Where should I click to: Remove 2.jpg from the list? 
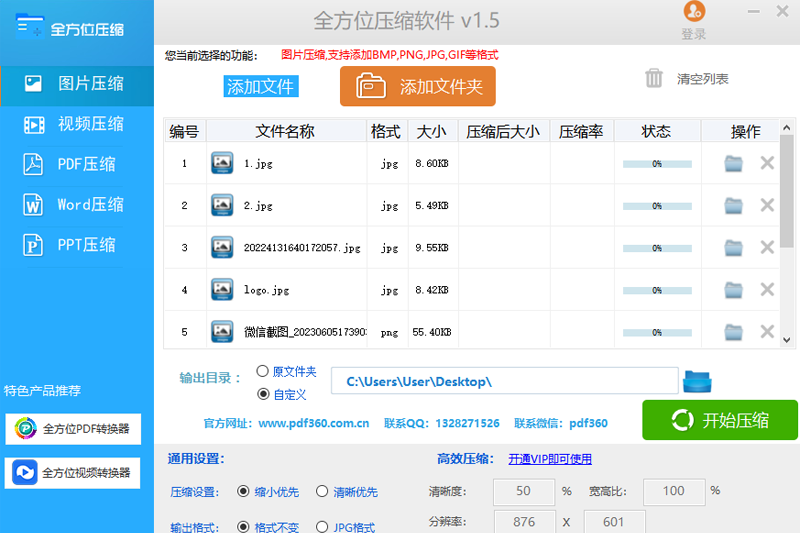pyautogui.click(x=767, y=205)
